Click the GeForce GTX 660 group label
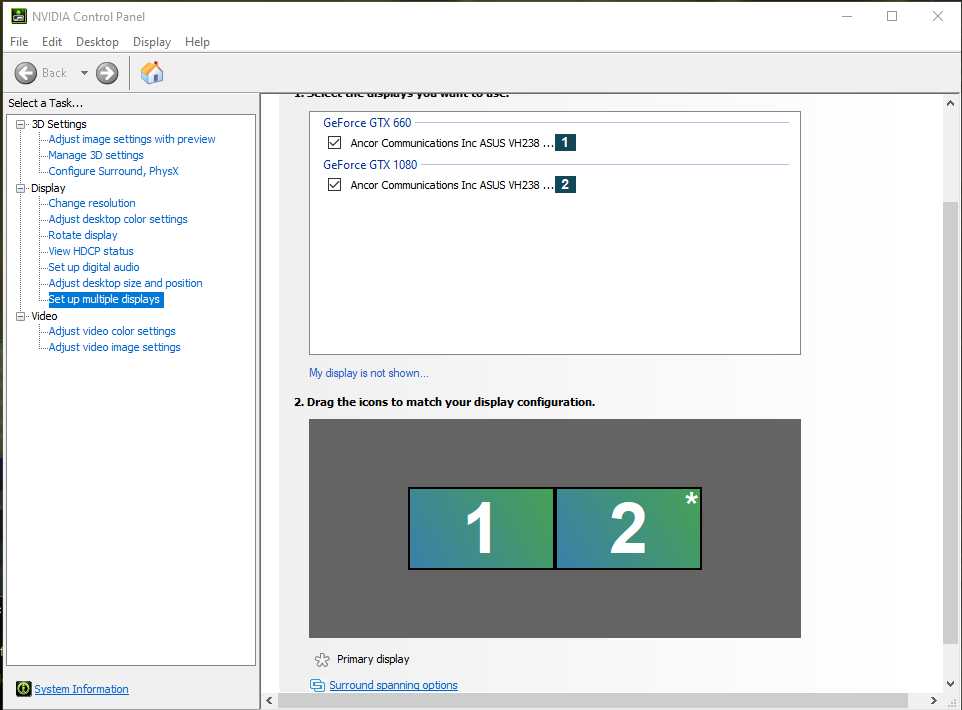 coord(367,123)
